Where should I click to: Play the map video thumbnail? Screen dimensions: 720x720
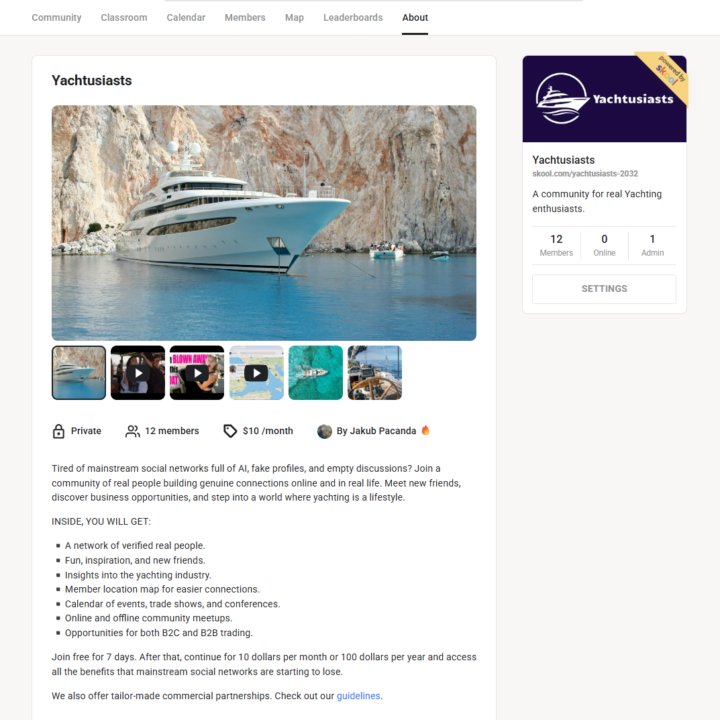[256, 373]
